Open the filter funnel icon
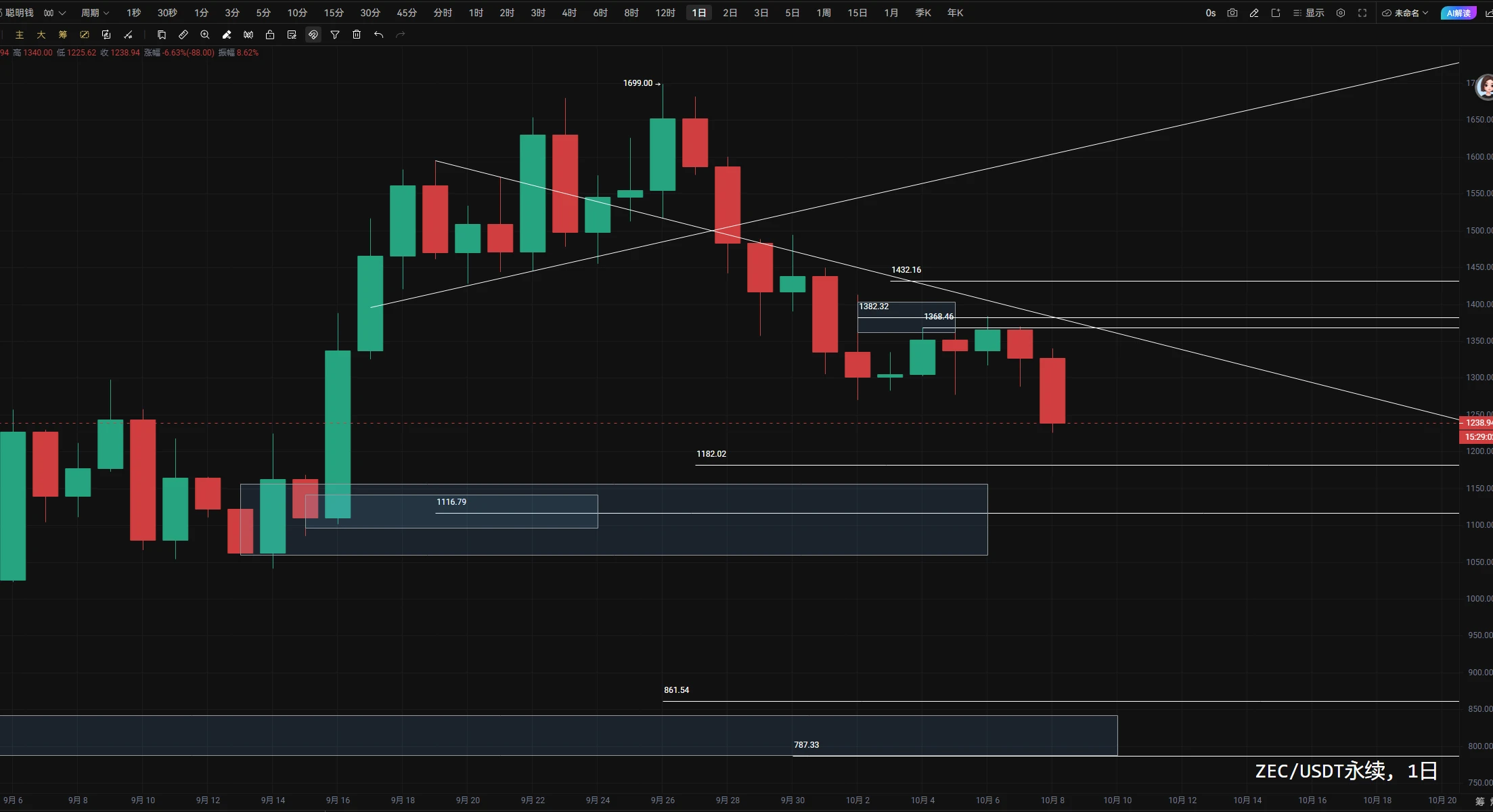The height and width of the screenshot is (812, 1493). point(335,35)
